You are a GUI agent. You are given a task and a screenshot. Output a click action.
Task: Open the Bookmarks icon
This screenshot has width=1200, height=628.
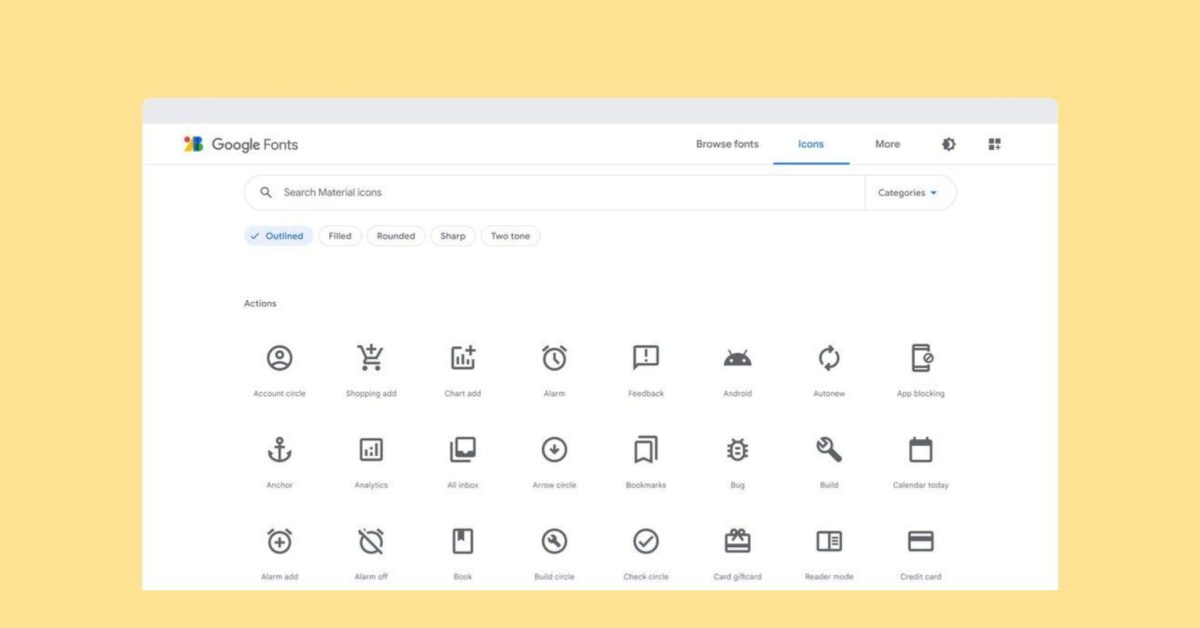(645, 450)
